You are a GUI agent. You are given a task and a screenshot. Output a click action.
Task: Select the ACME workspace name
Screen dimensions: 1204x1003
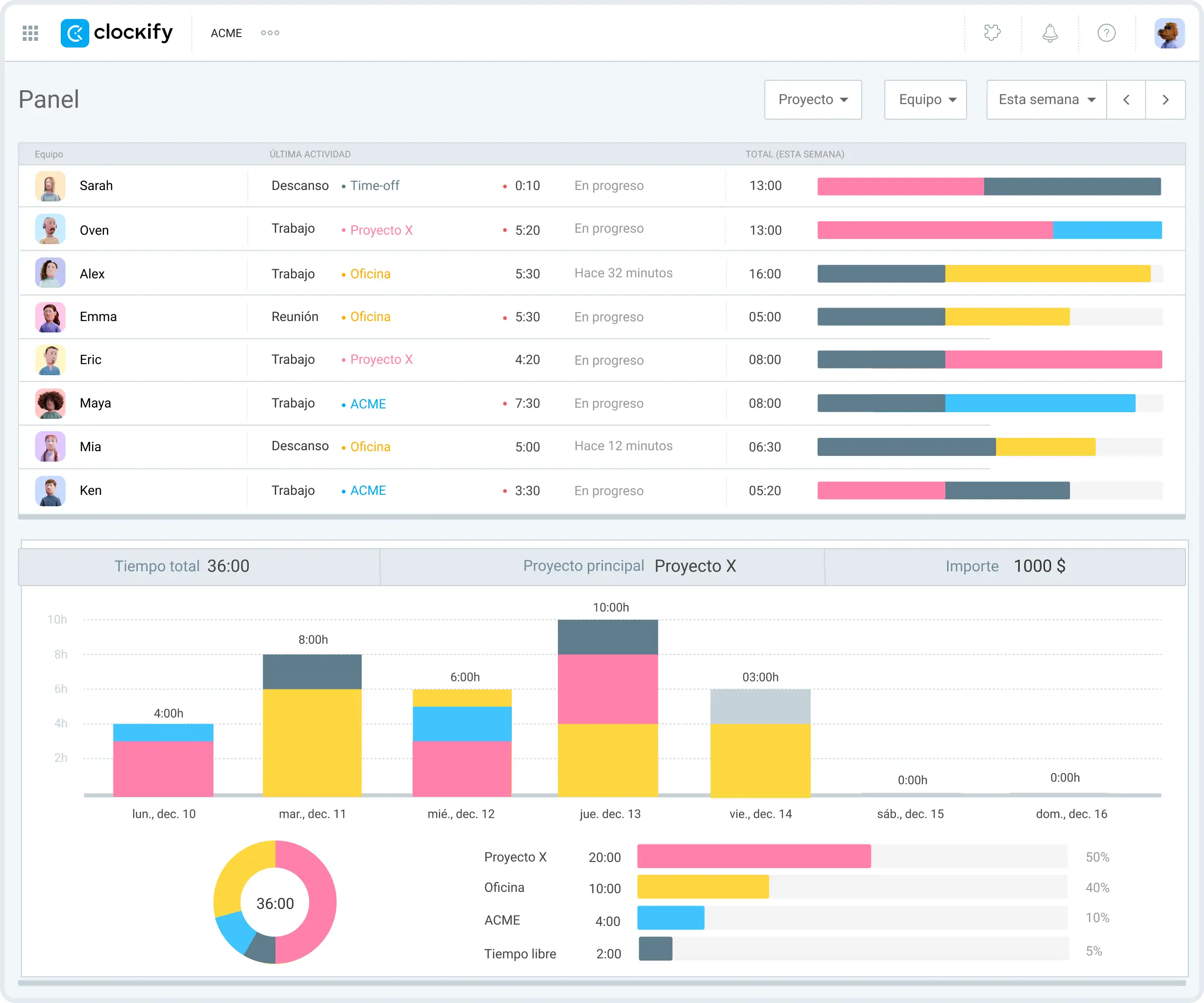click(226, 33)
